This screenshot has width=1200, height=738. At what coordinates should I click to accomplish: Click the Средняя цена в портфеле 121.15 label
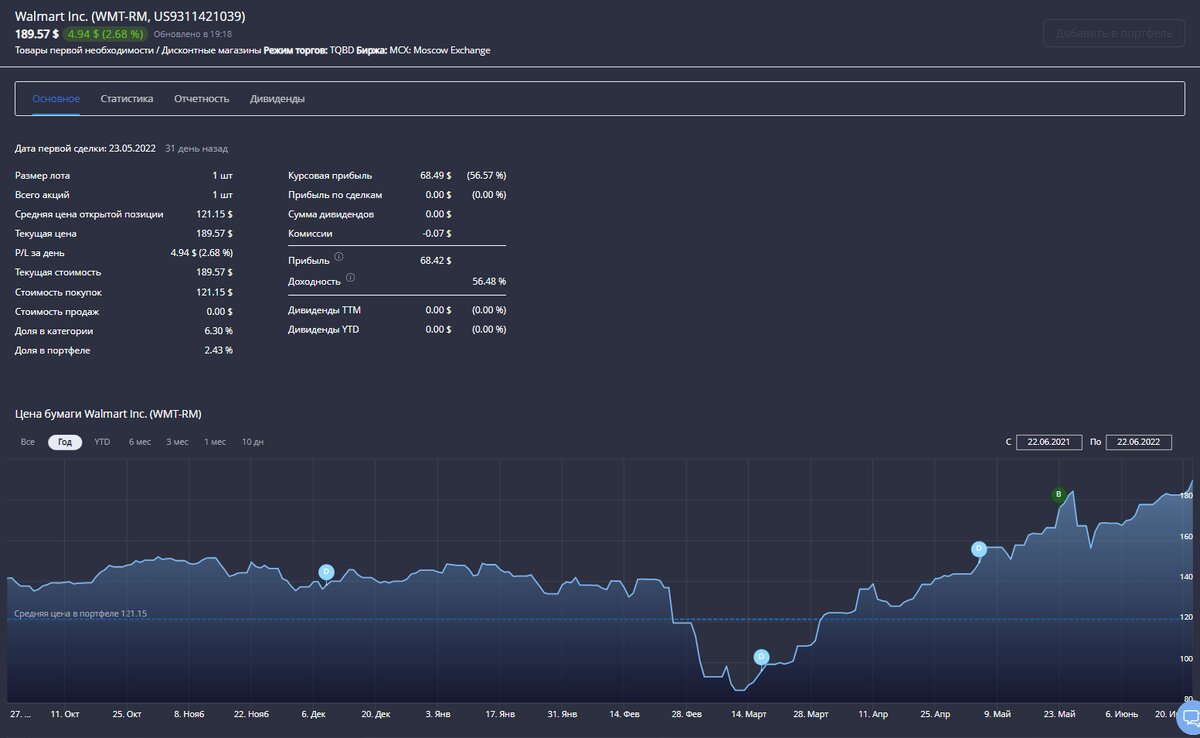click(81, 613)
